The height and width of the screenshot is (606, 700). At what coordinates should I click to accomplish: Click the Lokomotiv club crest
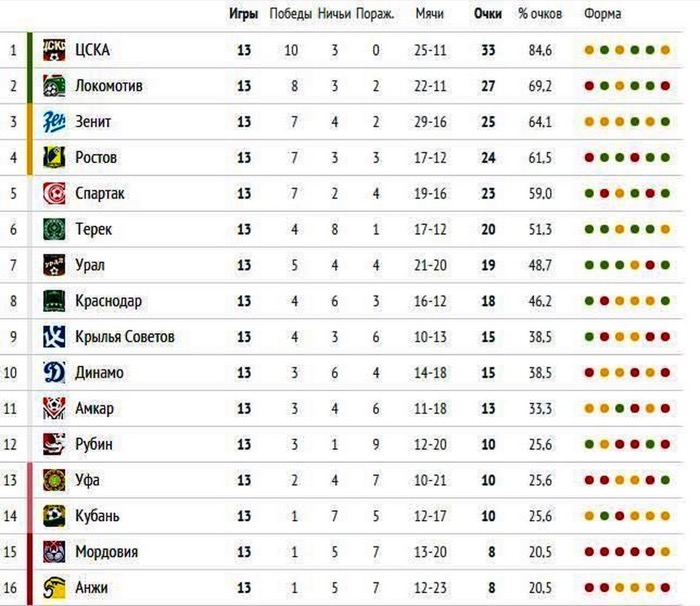click(x=54, y=85)
